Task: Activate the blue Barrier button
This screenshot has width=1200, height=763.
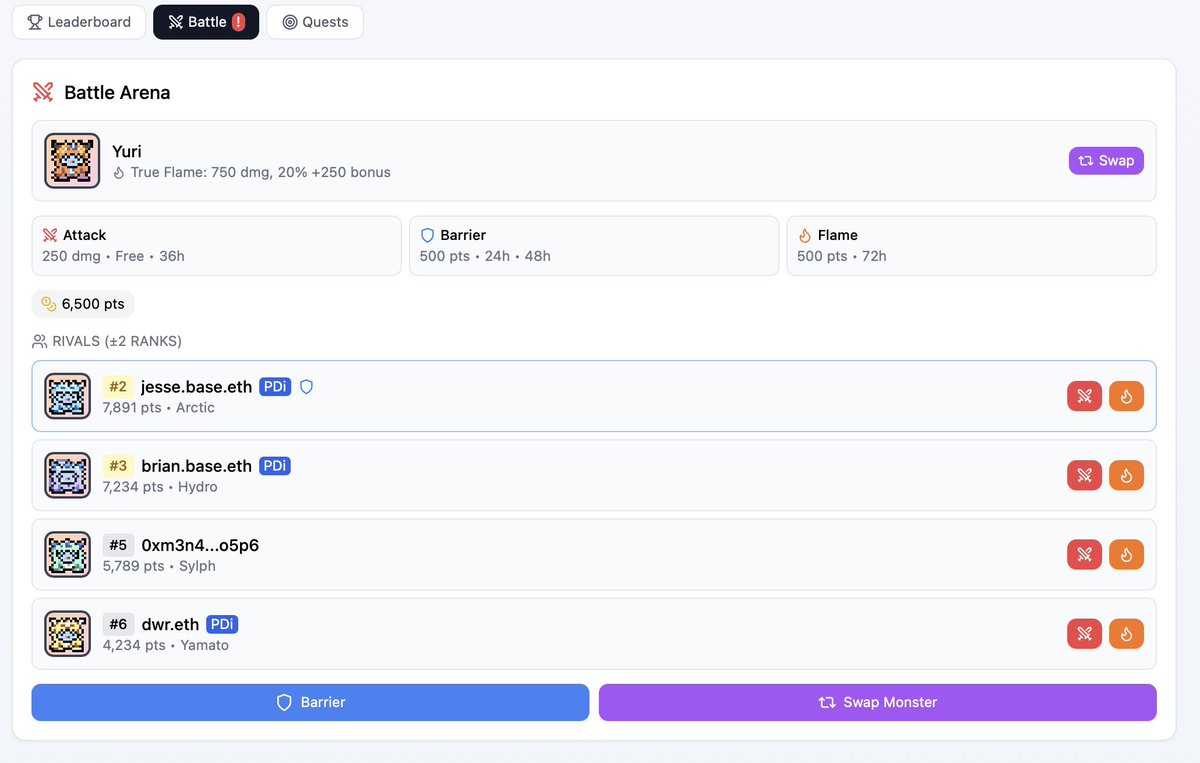Action: click(310, 702)
